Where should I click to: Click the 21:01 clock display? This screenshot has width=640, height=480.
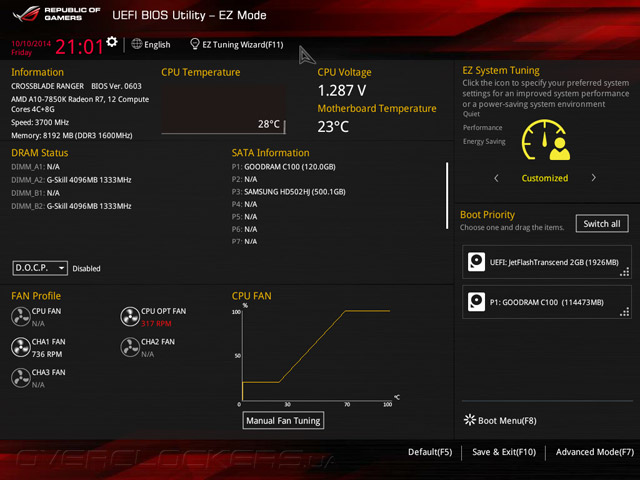pos(79,47)
